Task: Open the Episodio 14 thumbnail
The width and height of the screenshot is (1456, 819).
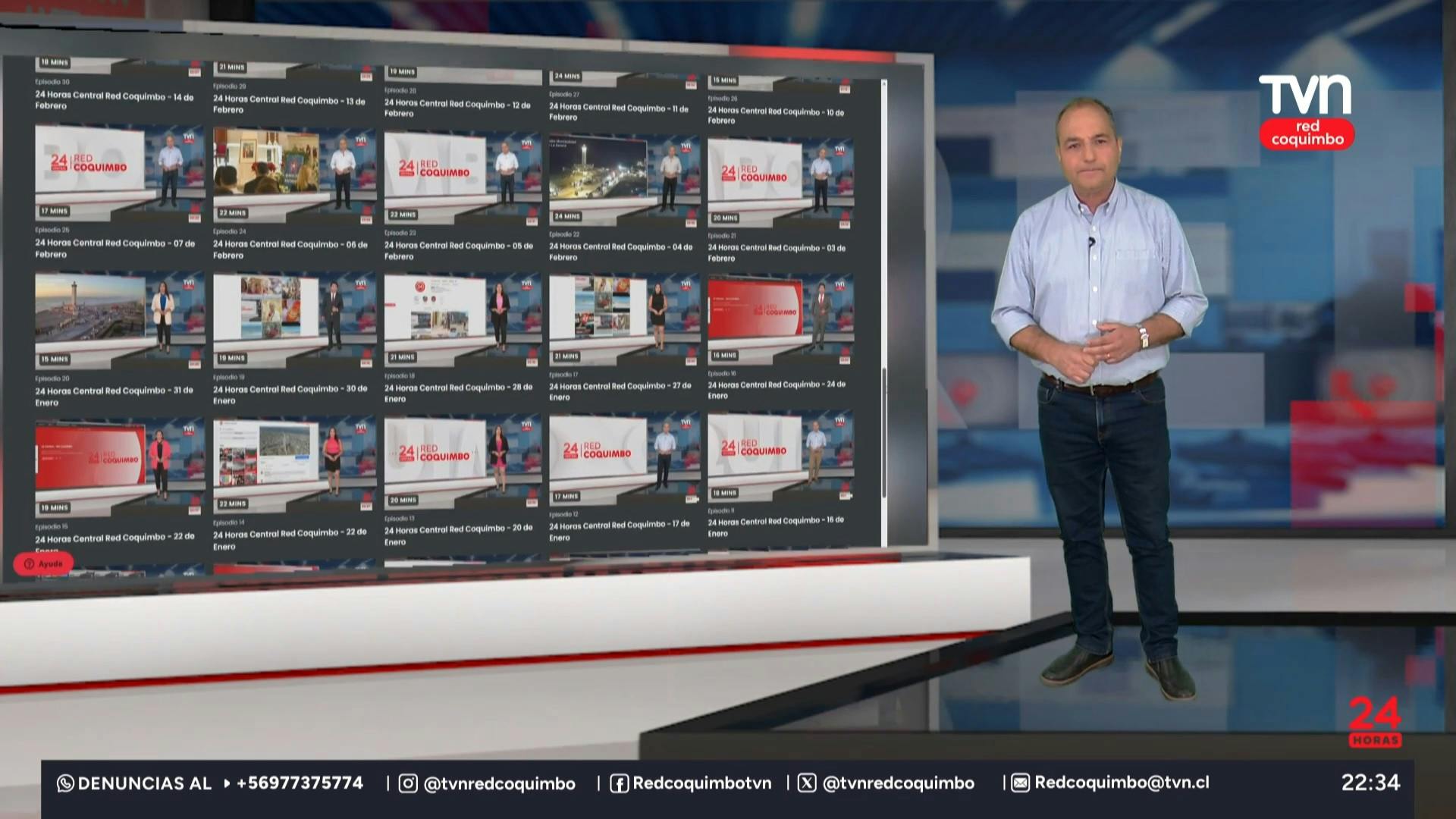Action: 294,464
